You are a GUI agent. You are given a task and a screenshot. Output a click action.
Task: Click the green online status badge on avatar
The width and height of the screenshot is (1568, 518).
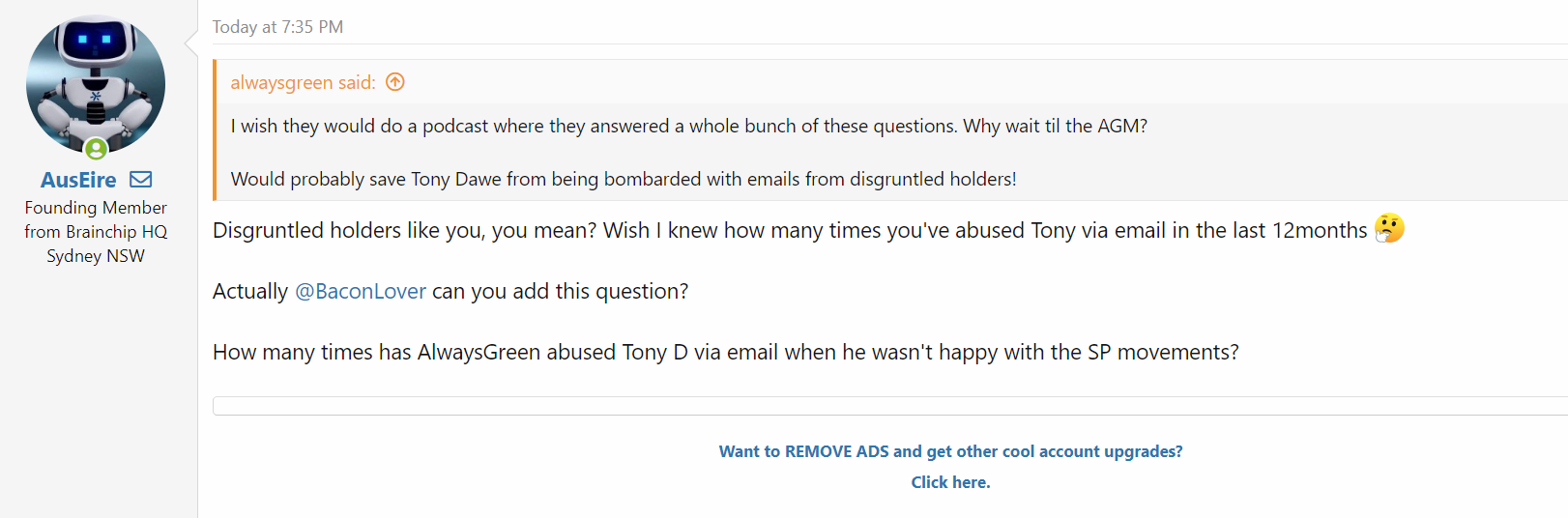pos(96,149)
